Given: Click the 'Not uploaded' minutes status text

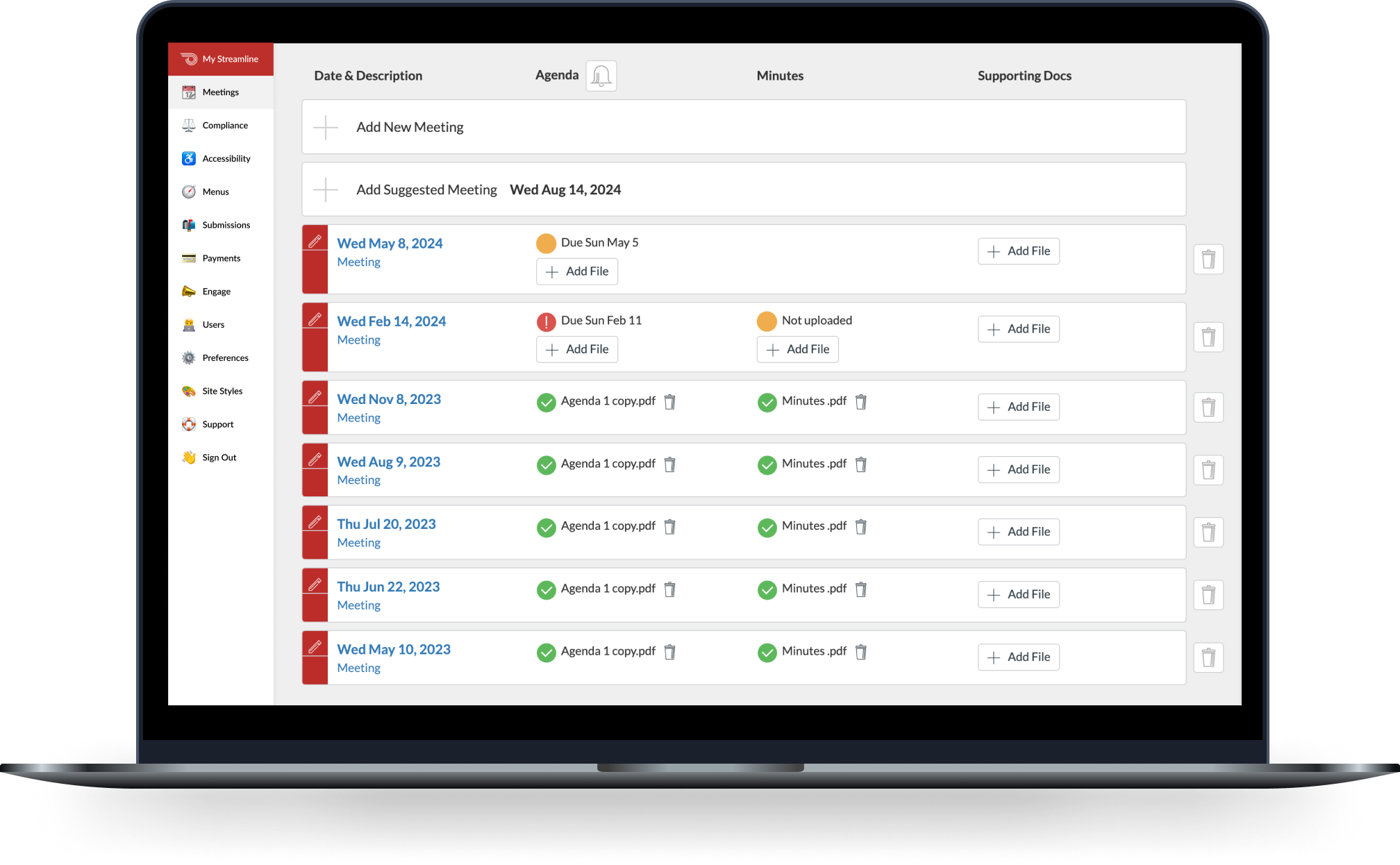Looking at the screenshot, I should coord(817,321).
